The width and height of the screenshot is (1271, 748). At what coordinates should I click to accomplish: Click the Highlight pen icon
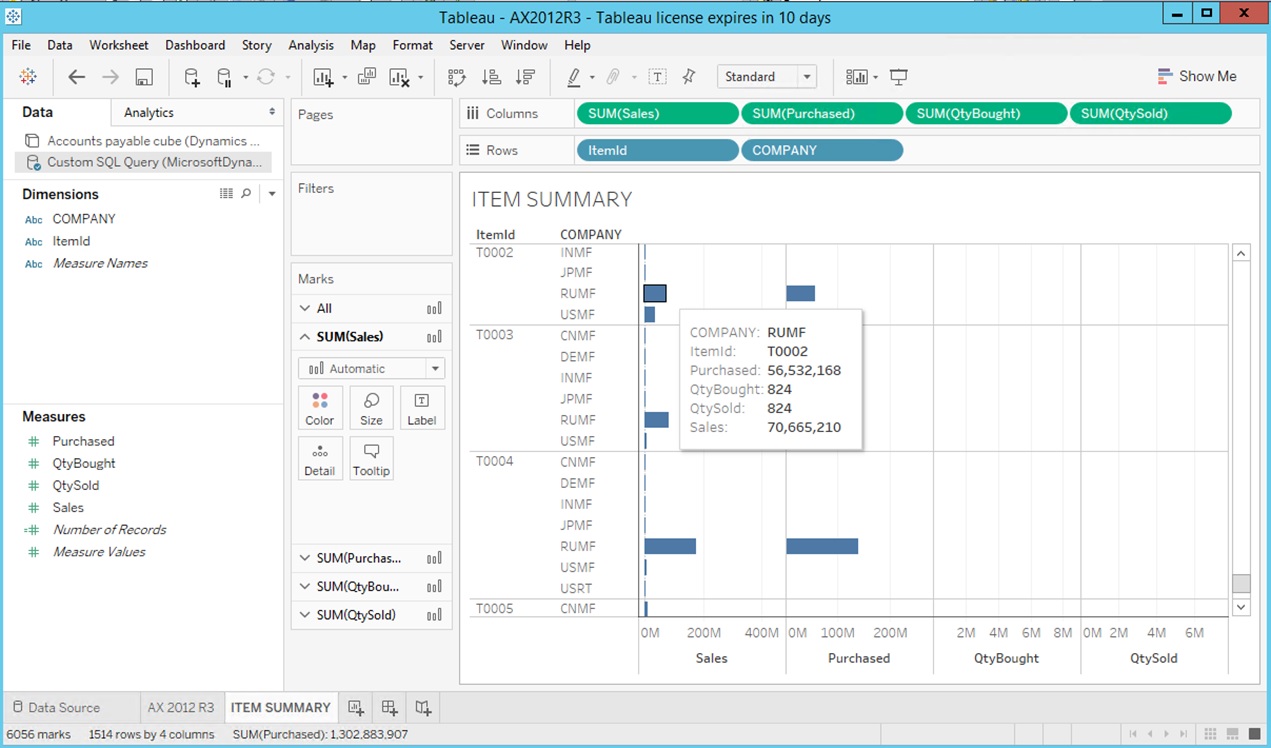coord(574,77)
